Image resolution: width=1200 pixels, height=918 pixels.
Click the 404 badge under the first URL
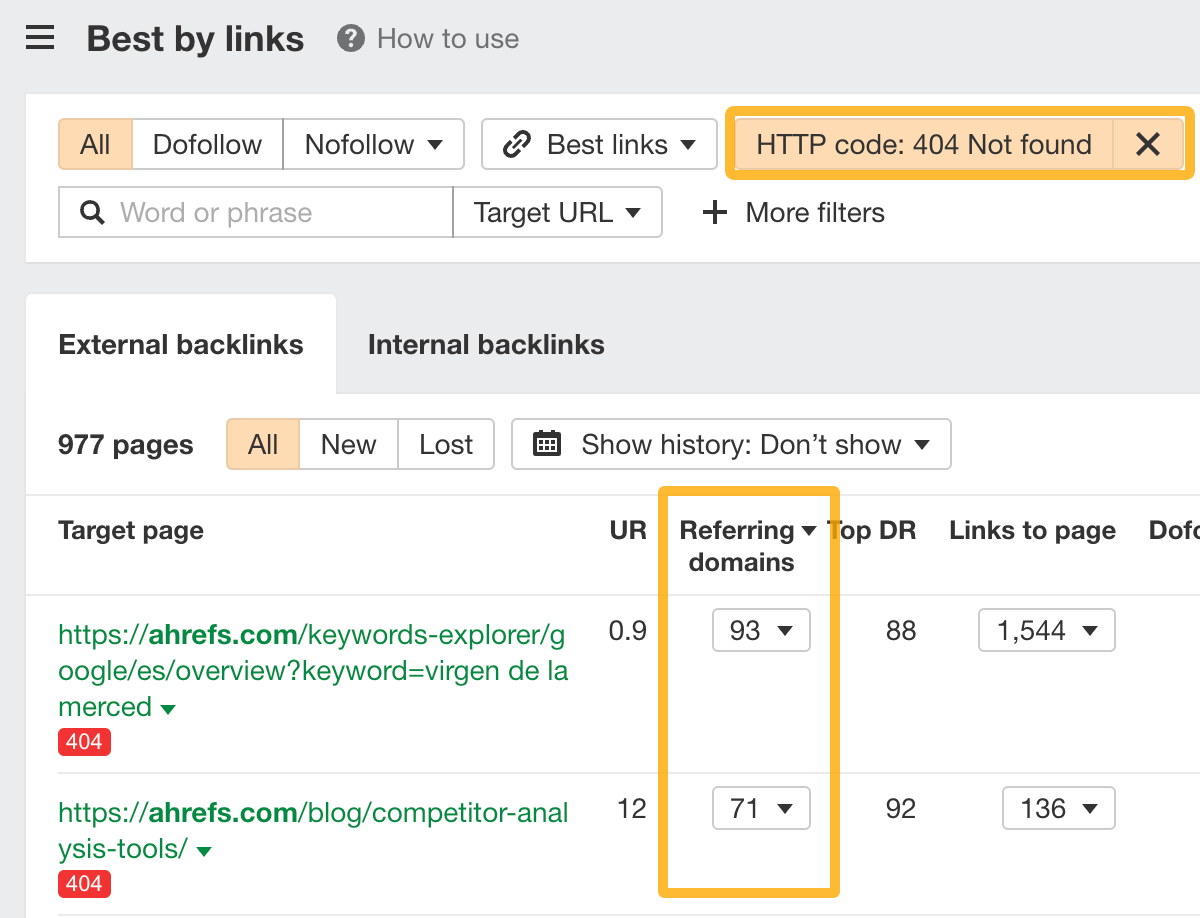click(x=84, y=742)
